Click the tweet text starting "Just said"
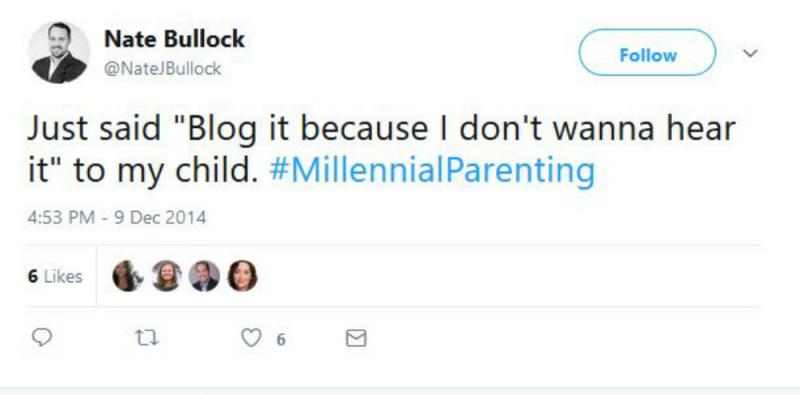Screen dimensions: 800x395 coord(381,150)
